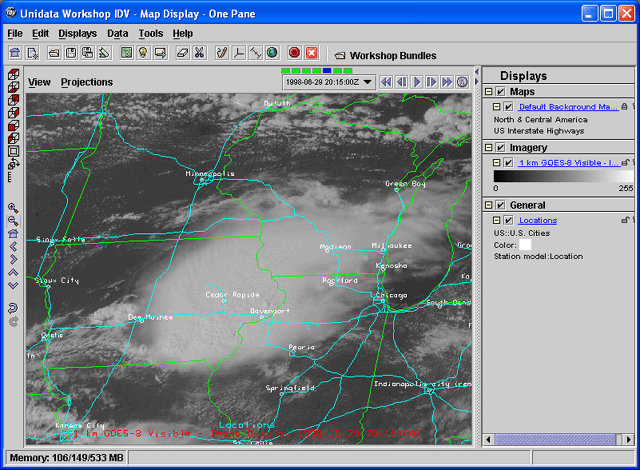Open the Displays menu

click(77, 33)
